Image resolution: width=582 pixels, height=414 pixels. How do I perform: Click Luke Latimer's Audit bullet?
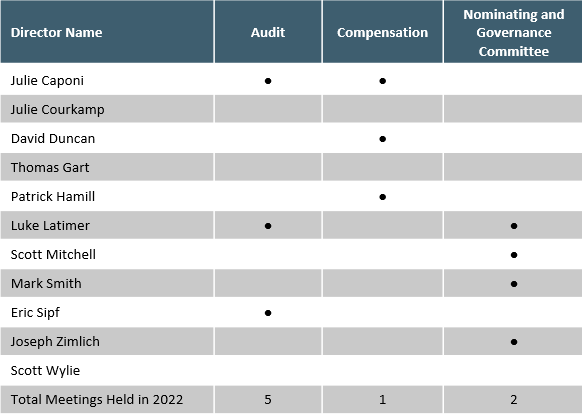click(268, 226)
